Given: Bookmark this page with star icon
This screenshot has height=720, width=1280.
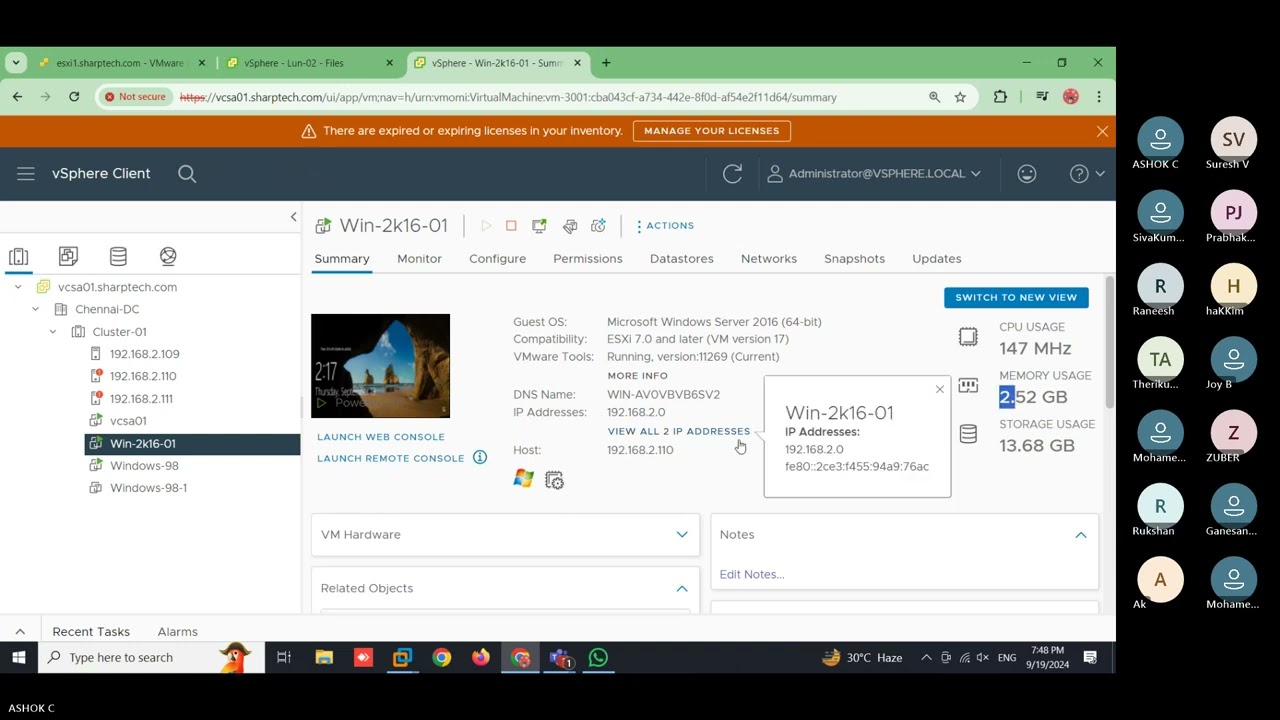Looking at the screenshot, I should tap(960, 97).
